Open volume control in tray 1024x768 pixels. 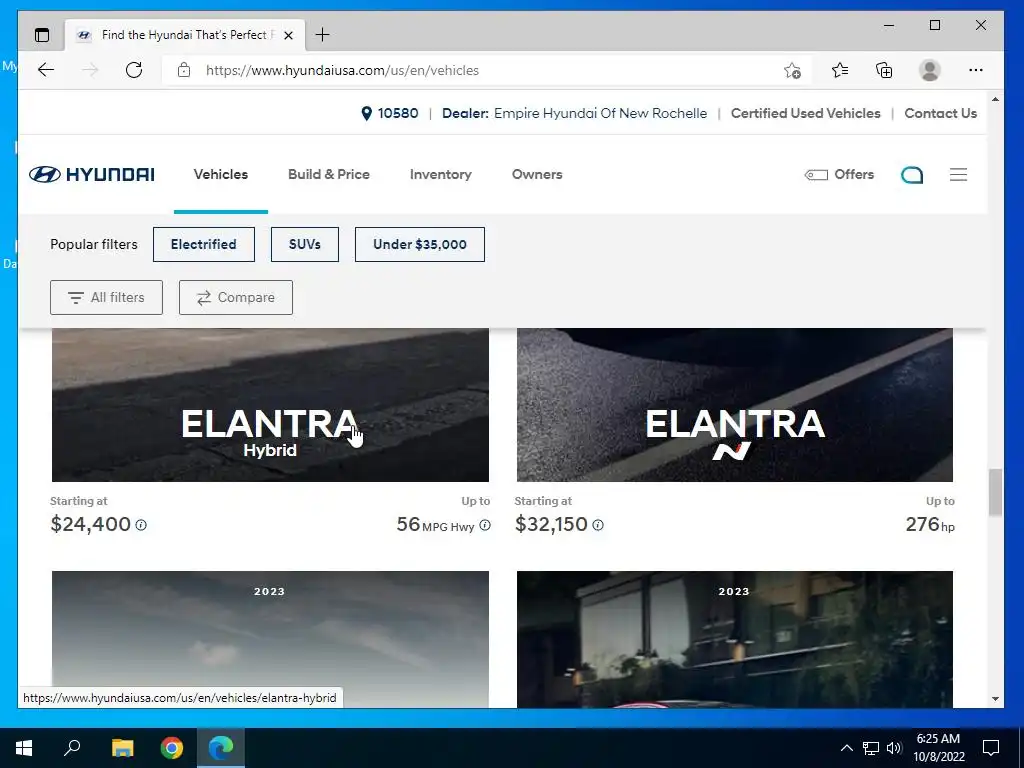894,748
